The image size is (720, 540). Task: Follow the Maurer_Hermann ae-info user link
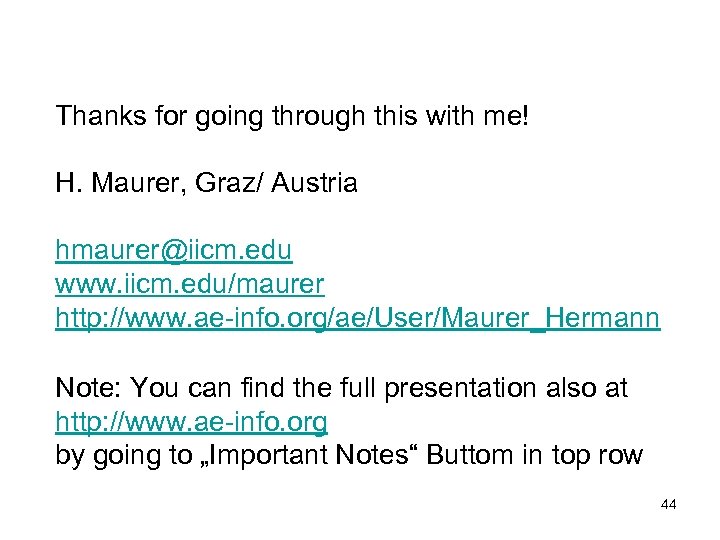(358, 319)
